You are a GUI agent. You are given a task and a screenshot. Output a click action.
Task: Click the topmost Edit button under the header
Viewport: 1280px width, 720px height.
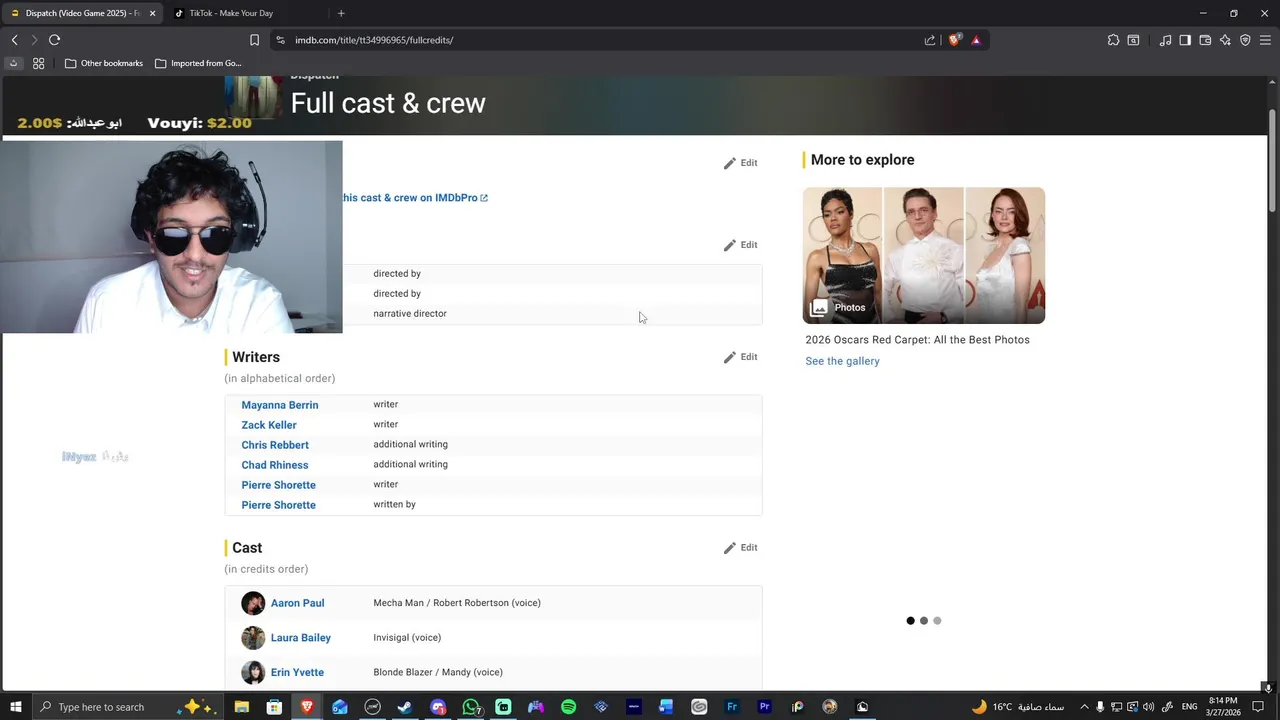coord(740,163)
